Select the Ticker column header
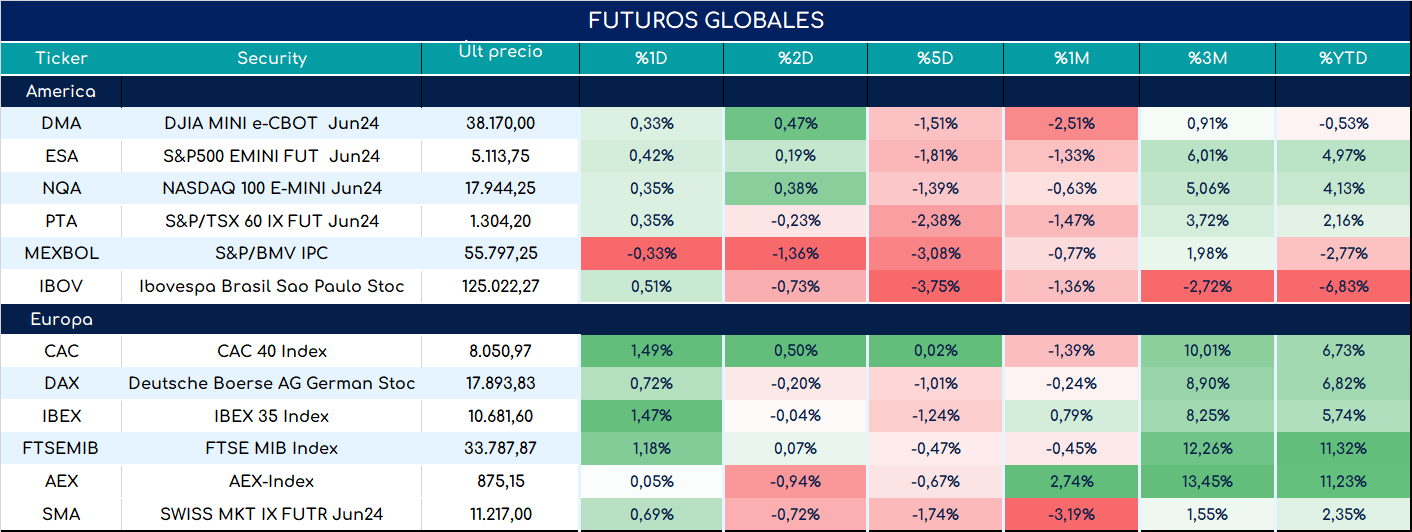This screenshot has height=532, width=1412. (x=61, y=58)
